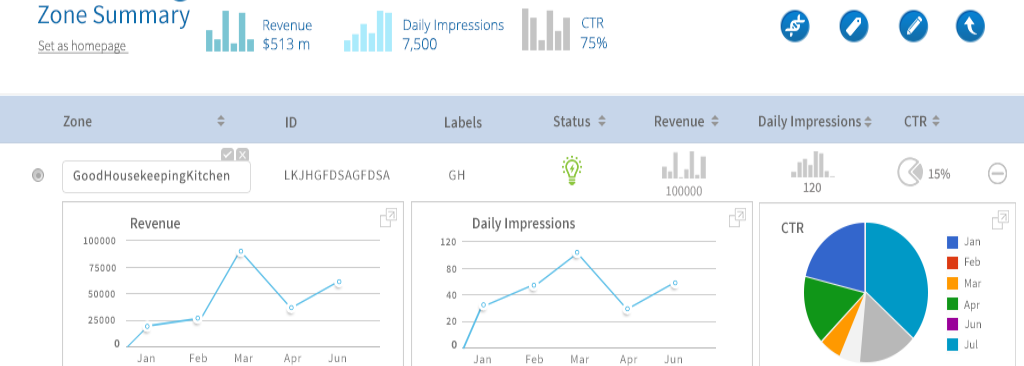Click the minus collapse icon for row

click(x=997, y=174)
